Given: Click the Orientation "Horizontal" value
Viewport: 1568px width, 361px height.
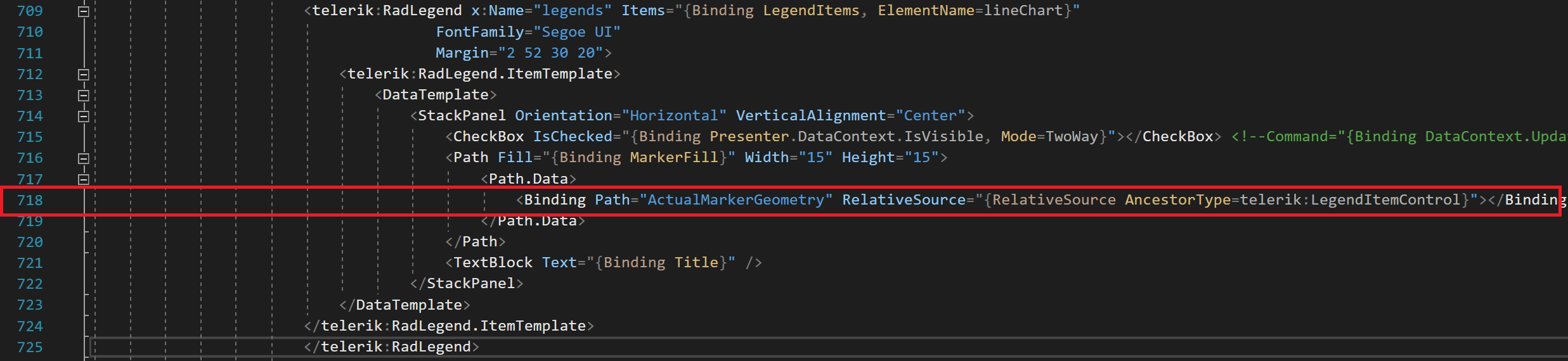Looking at the screenshot, I should click(673, 116).
